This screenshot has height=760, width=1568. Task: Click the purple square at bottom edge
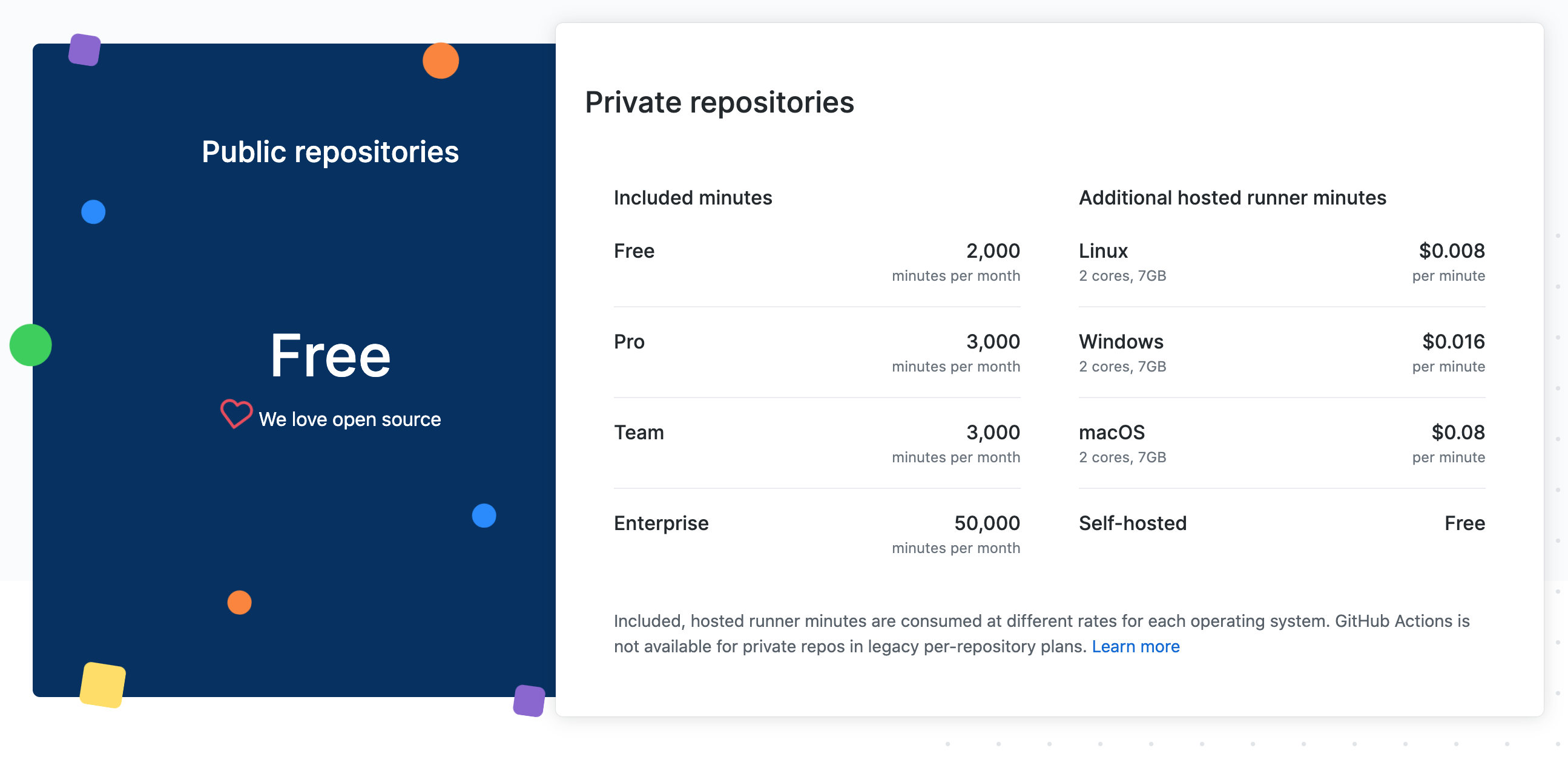[x=530, y=701]
